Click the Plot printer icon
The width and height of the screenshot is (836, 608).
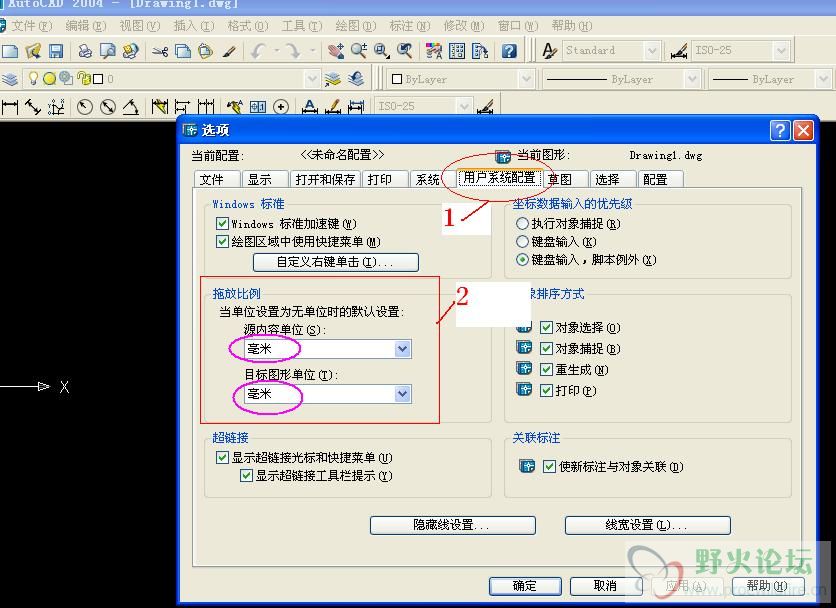[85, 51]
